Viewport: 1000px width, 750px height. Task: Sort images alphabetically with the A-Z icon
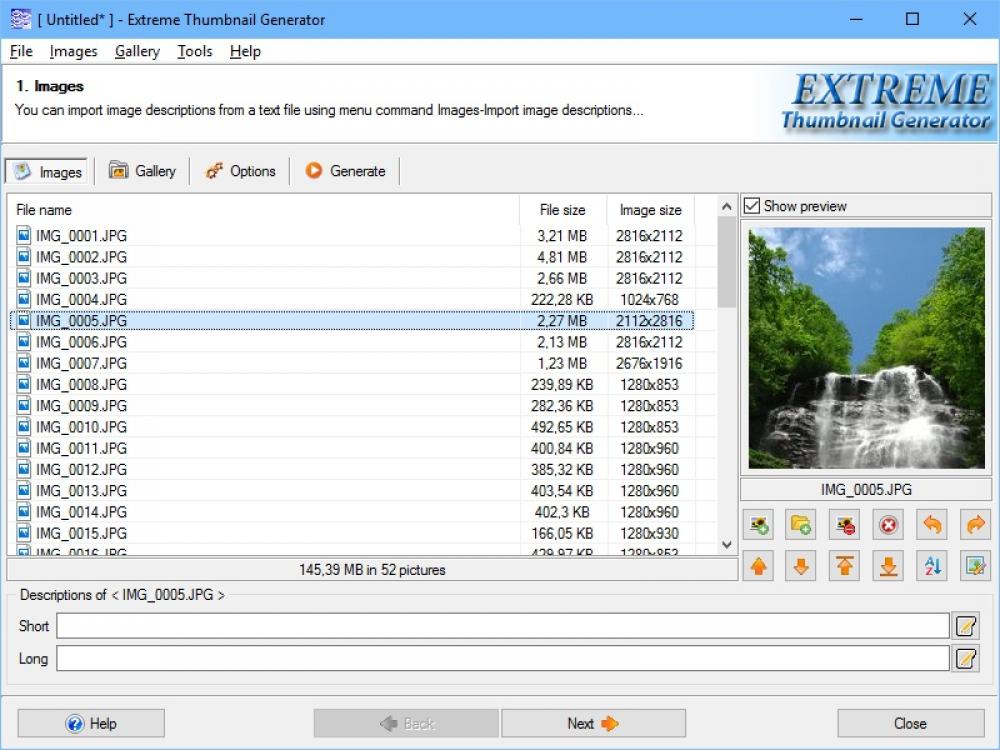[x=932, y=566]
